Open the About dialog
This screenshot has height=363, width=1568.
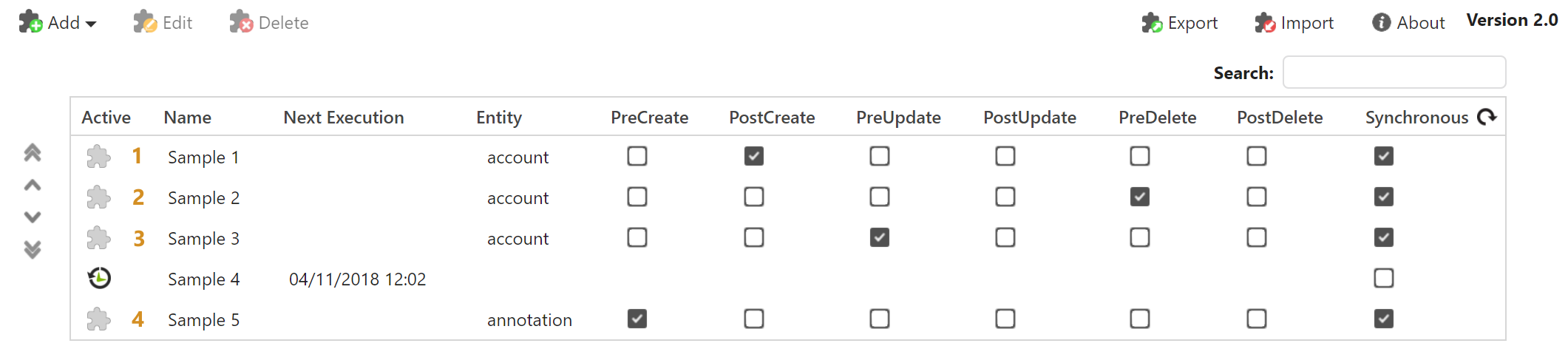[x=1409, y=23]
